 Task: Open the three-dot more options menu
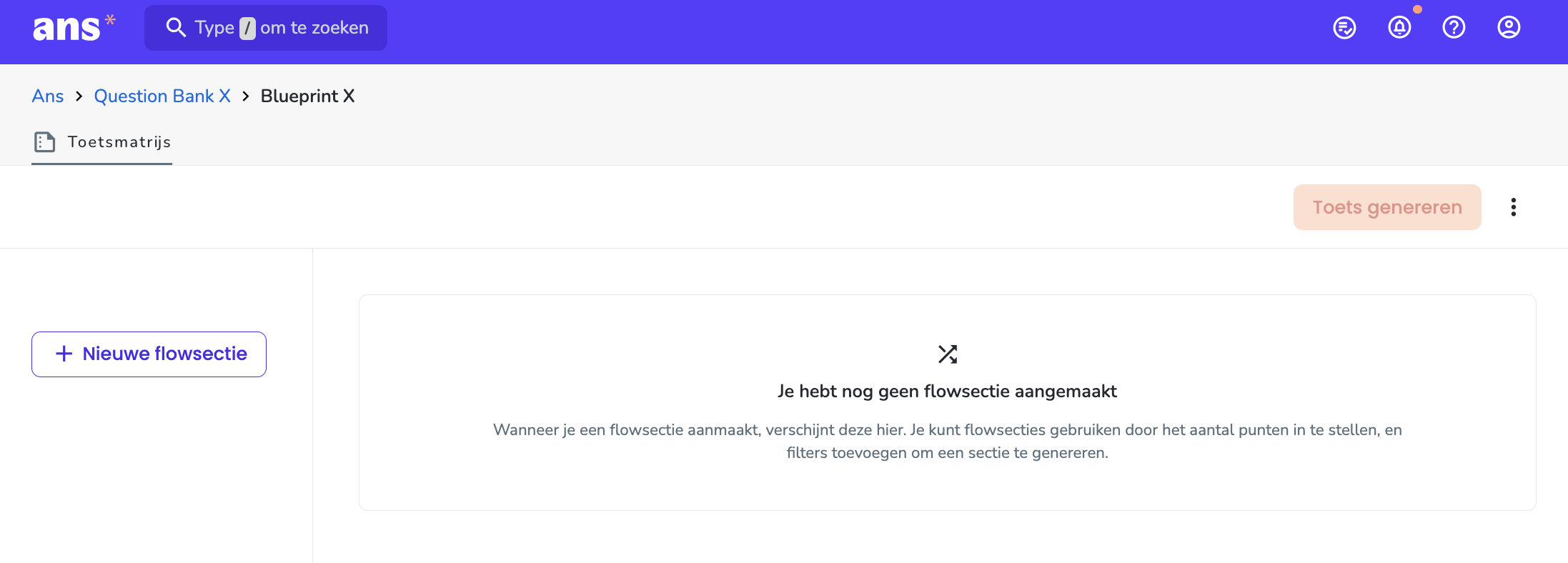click(1513, 207)
